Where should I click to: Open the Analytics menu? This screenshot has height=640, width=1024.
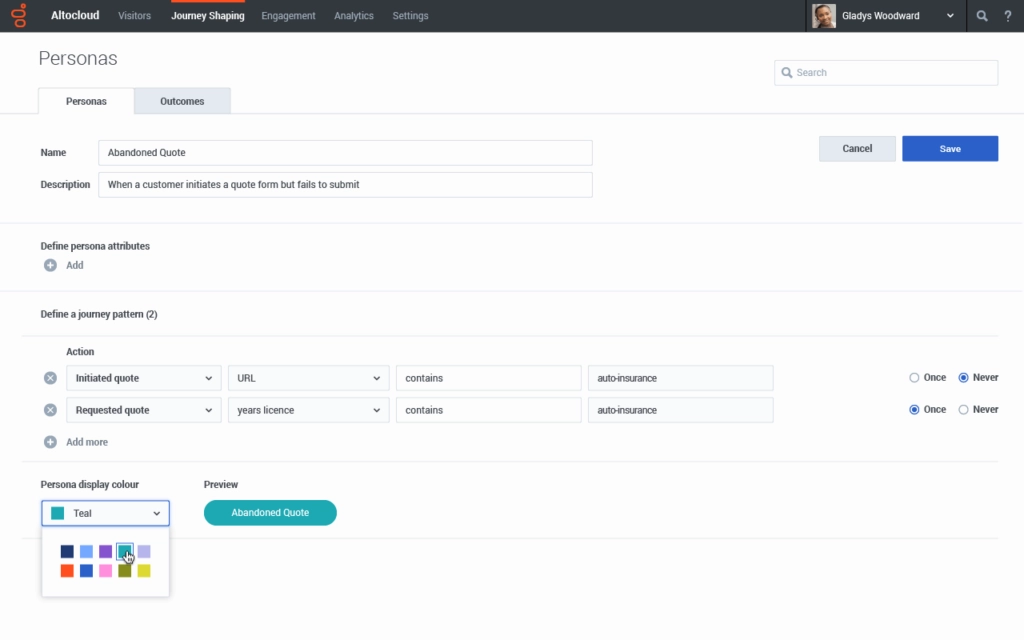[354, 16]
